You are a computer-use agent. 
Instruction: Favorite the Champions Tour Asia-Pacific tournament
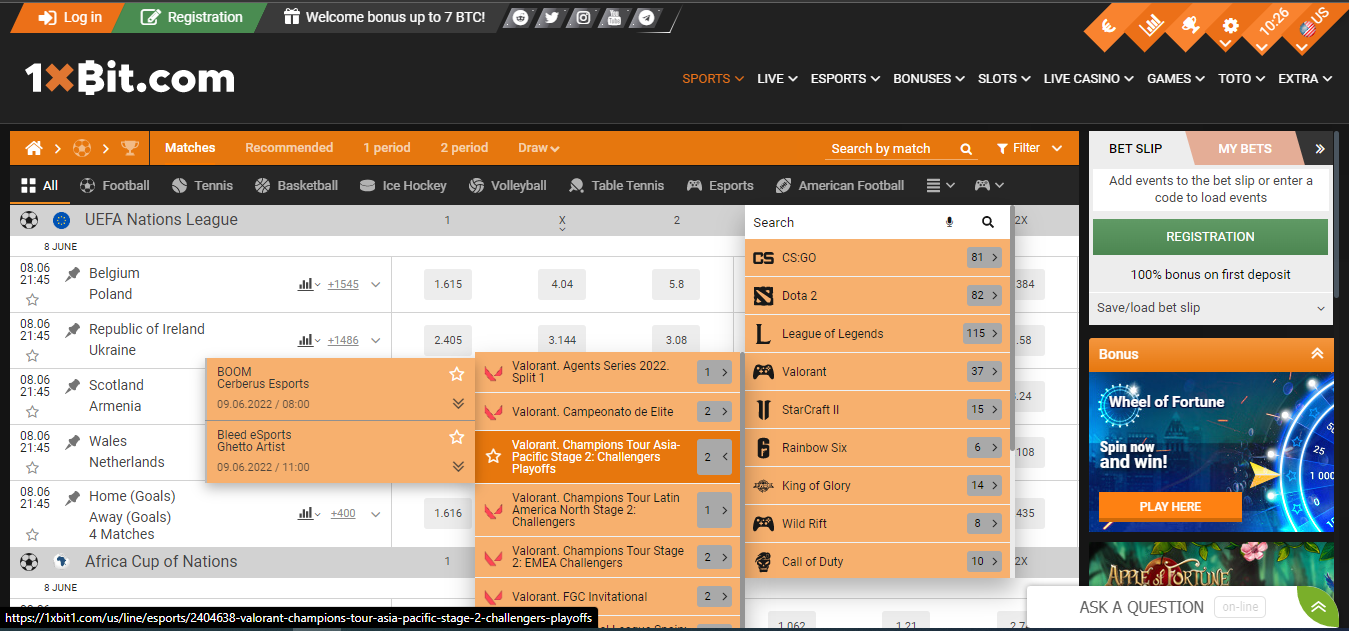point(492,456)
